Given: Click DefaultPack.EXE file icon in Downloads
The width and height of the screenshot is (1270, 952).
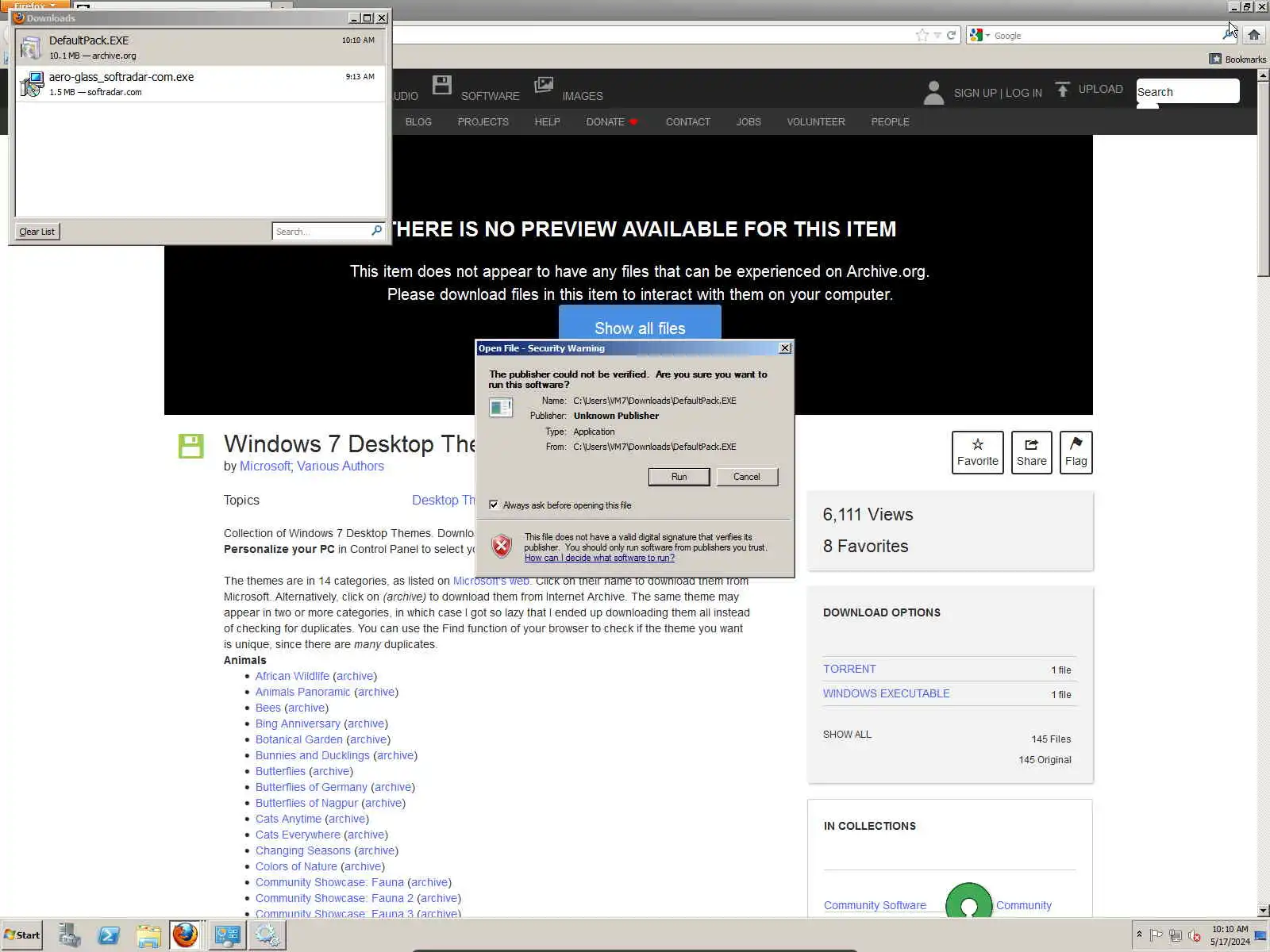Looking at the screenshot, I should coord(31,48).
